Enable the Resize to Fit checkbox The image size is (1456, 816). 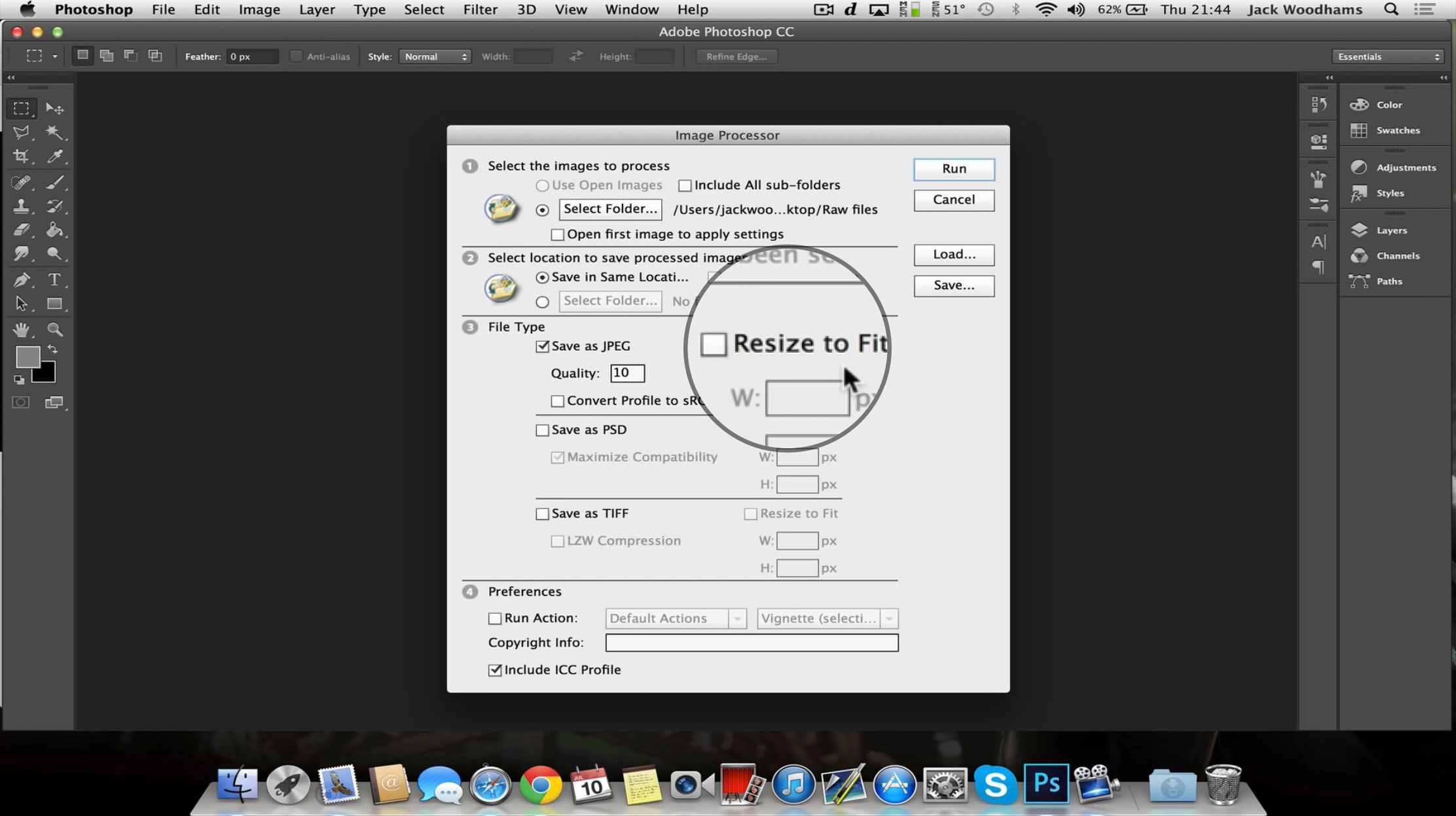point(713,343)
